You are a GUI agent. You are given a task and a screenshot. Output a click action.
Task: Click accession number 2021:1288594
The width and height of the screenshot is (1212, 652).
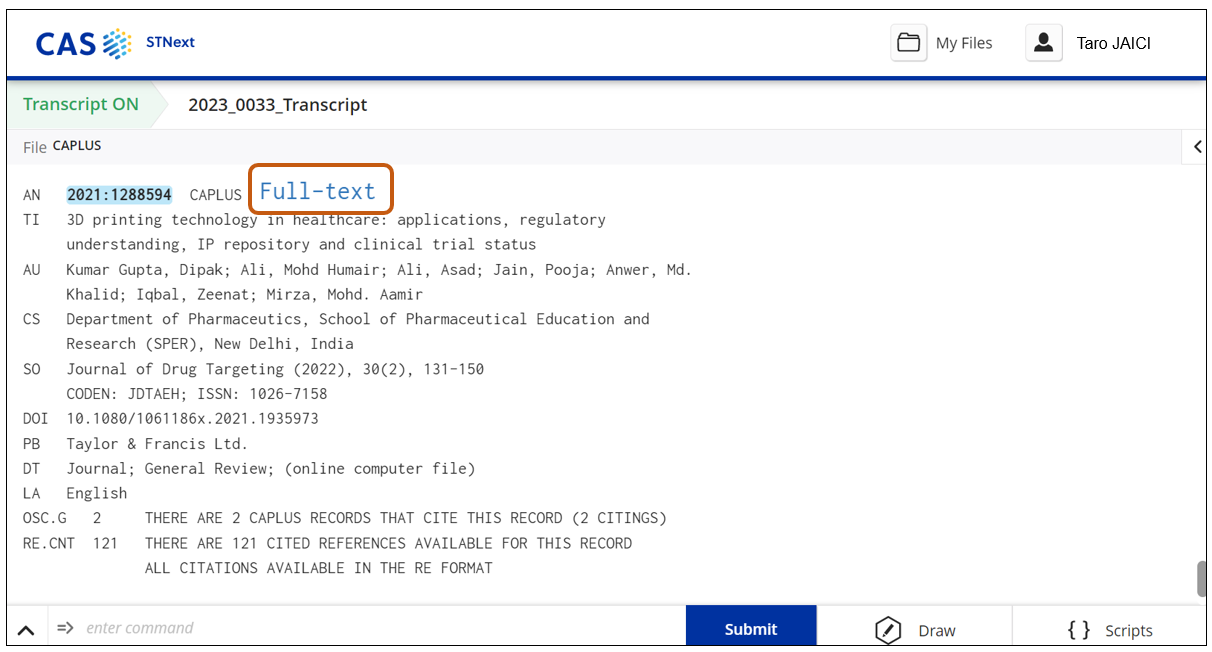[119, 195]
